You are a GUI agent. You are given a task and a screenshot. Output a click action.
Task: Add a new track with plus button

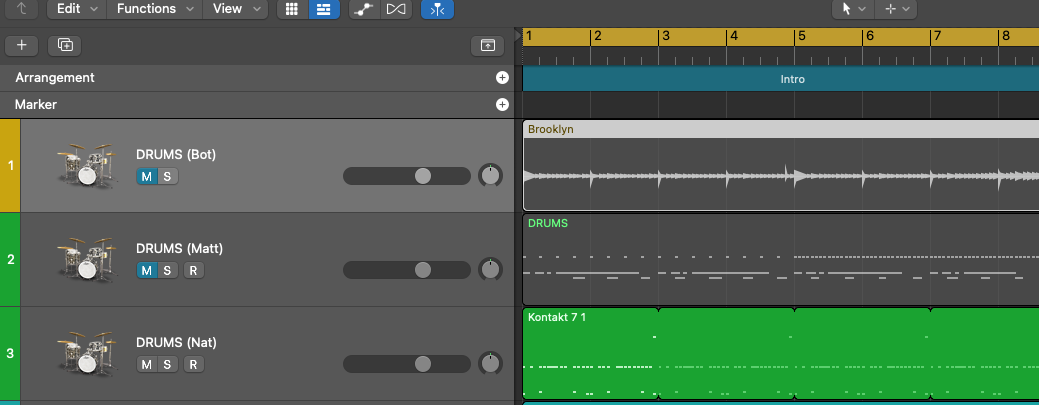pos(22,45)
